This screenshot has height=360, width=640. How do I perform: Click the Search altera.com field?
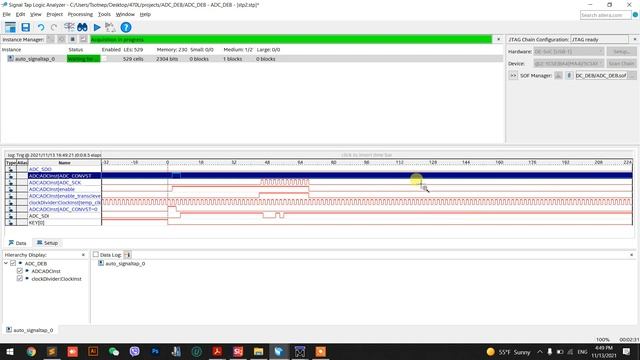605,15
